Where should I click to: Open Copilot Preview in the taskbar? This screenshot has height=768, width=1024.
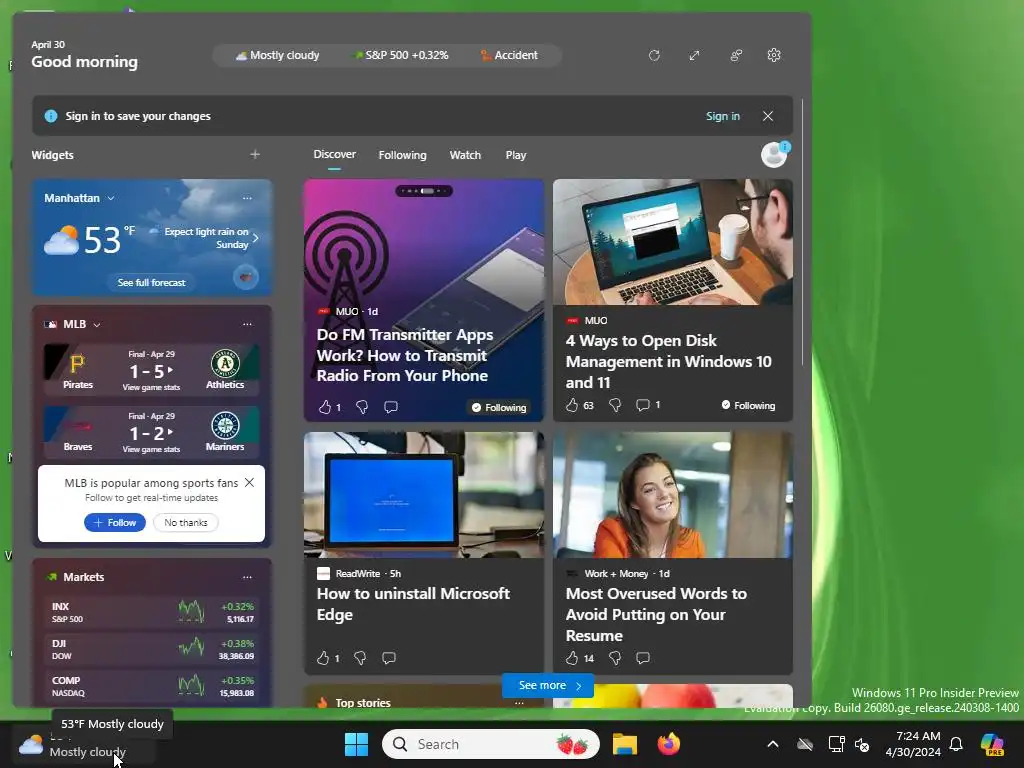tap(993, 744)
